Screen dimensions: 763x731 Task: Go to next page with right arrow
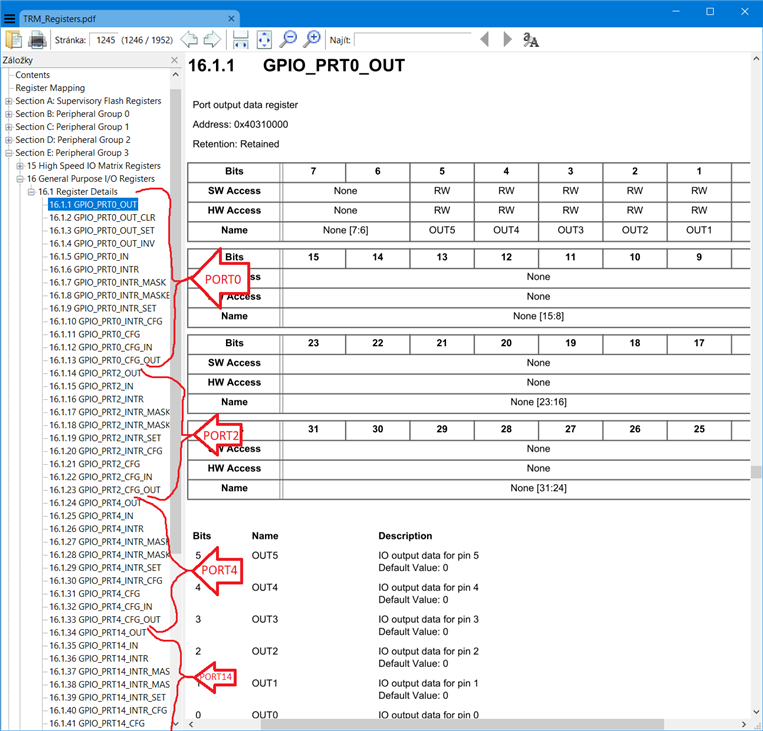click(x=212, y=40)
